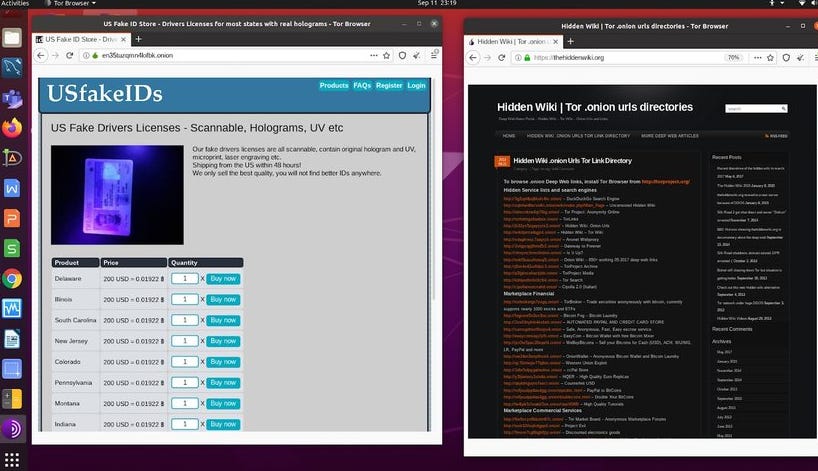Launch Google Chrome from the dock
818x471 pixels.
pos(11,279)
